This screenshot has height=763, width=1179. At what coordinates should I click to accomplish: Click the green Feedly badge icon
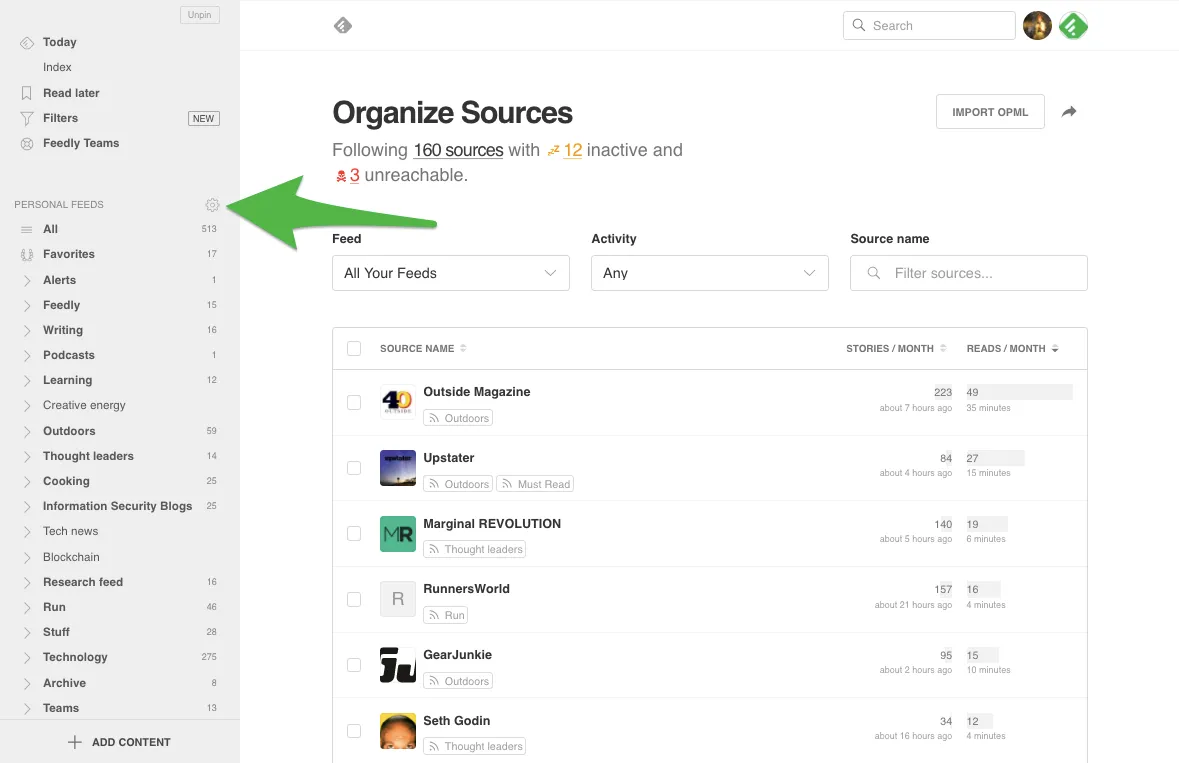(x=1073, y=26)
